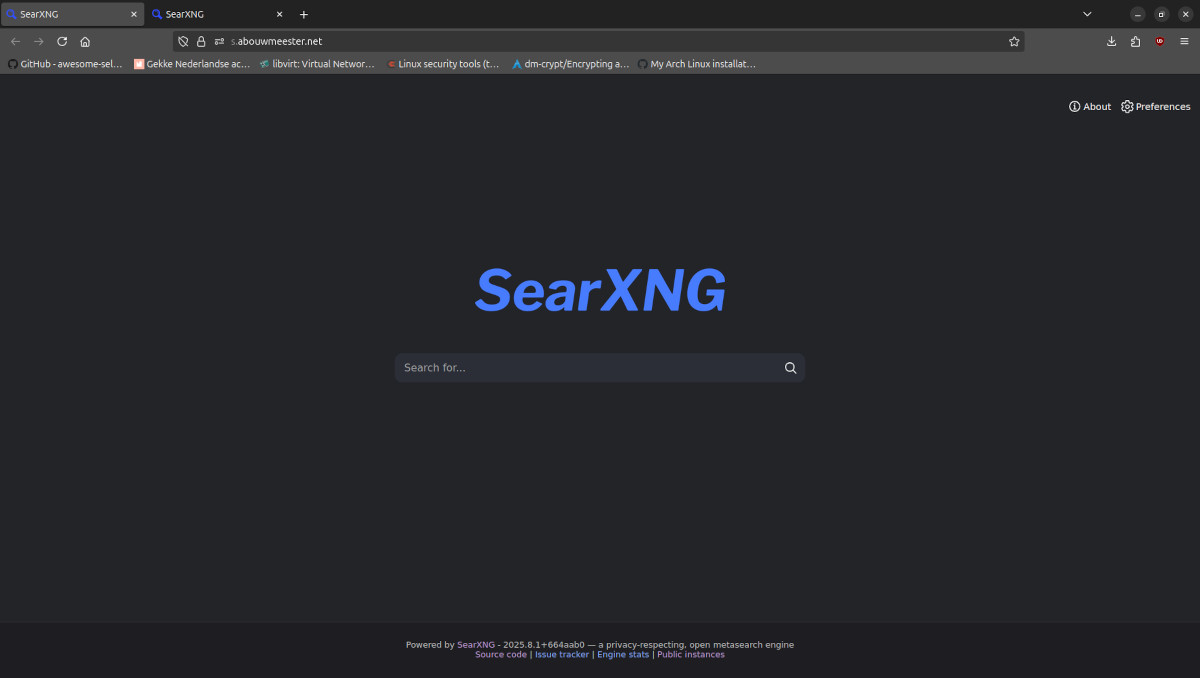
Task: Open the Engine stats page
Action: (623, 654)
